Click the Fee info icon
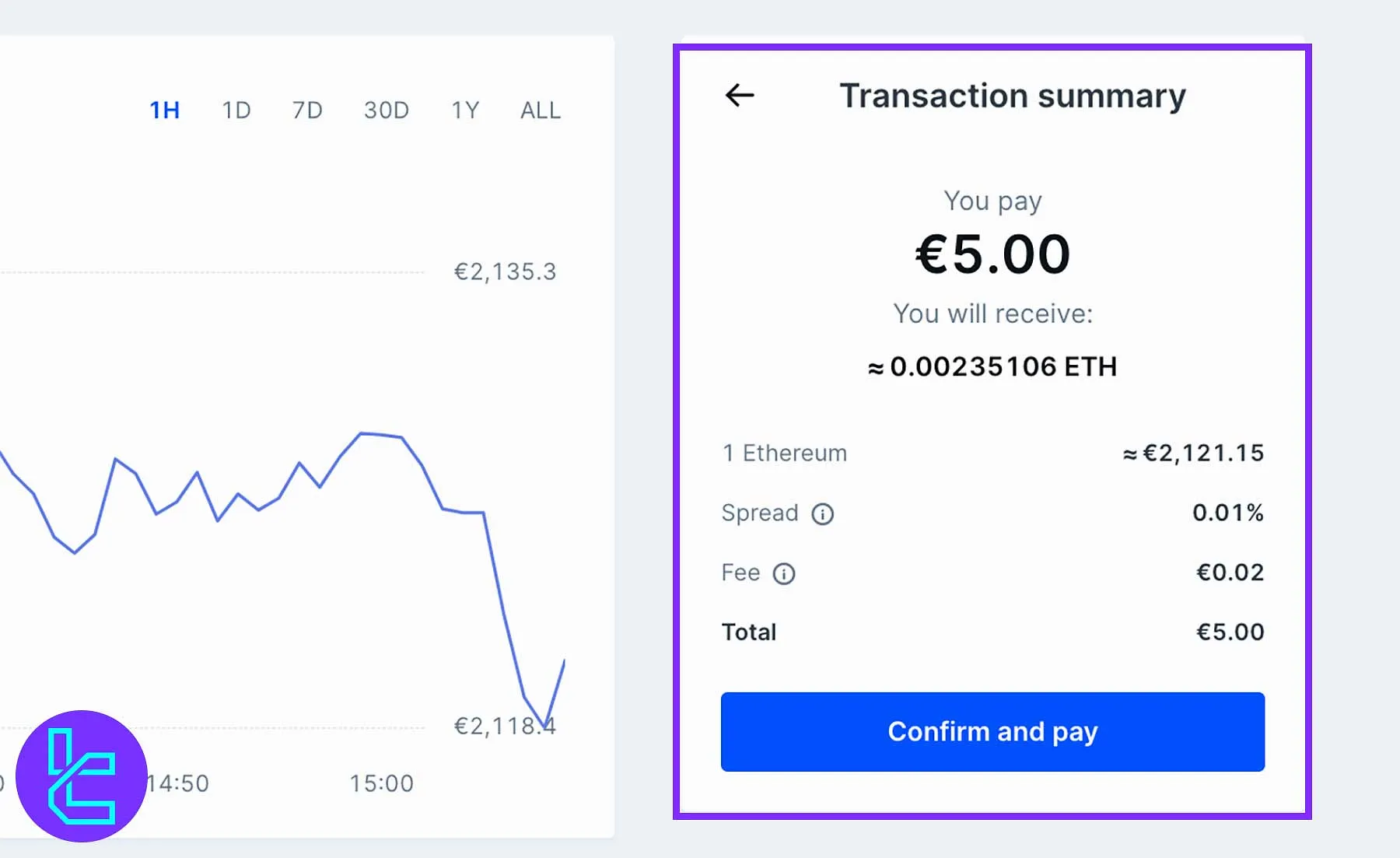This screenshot has width=1400, height=858. 783,574
